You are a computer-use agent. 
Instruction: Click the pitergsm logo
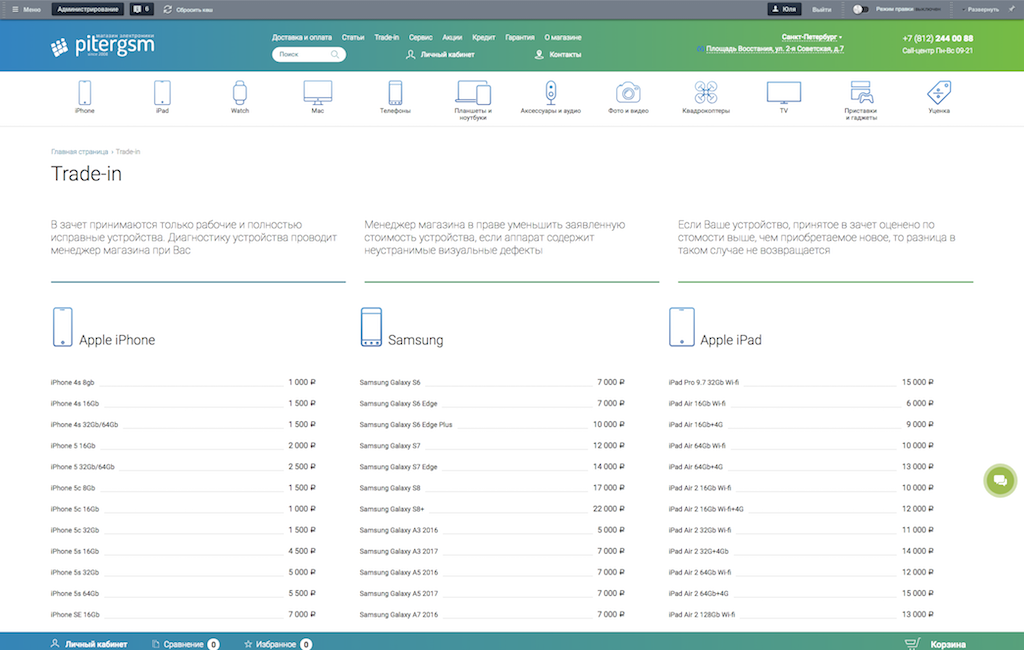103,45
